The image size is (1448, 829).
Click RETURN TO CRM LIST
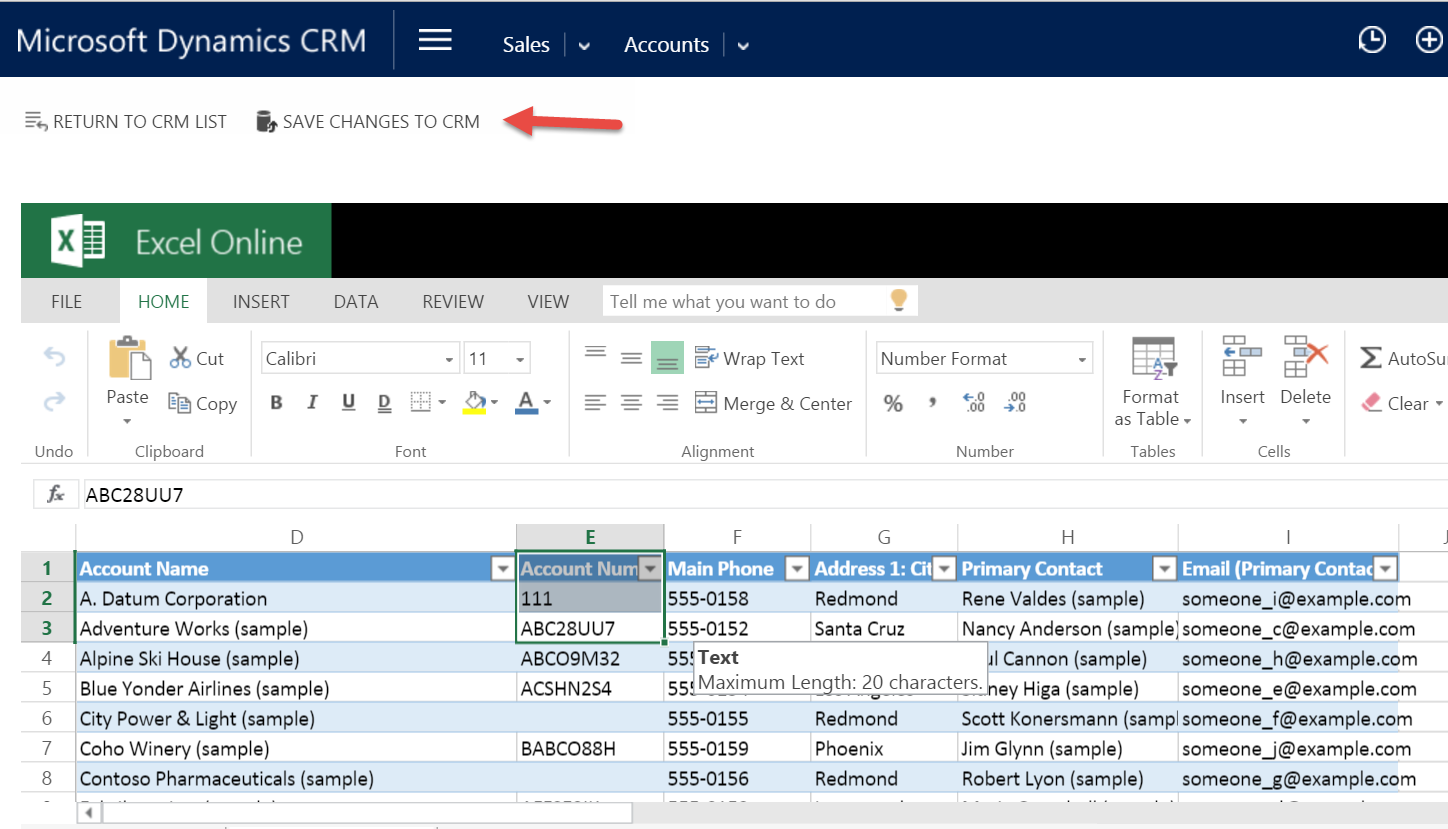(125, 120)
